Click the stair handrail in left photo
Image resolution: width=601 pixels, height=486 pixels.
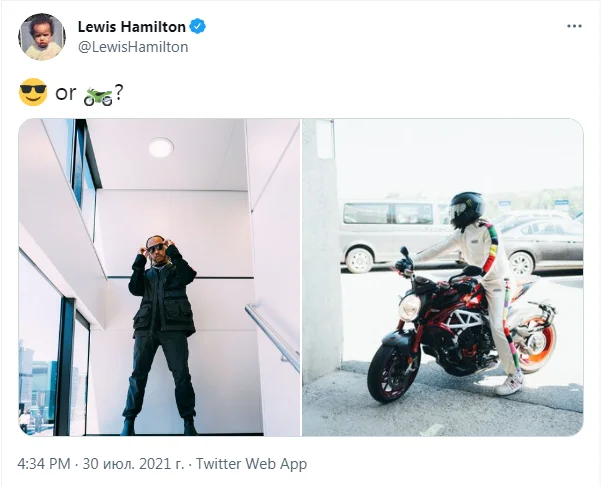click(273, 335)
